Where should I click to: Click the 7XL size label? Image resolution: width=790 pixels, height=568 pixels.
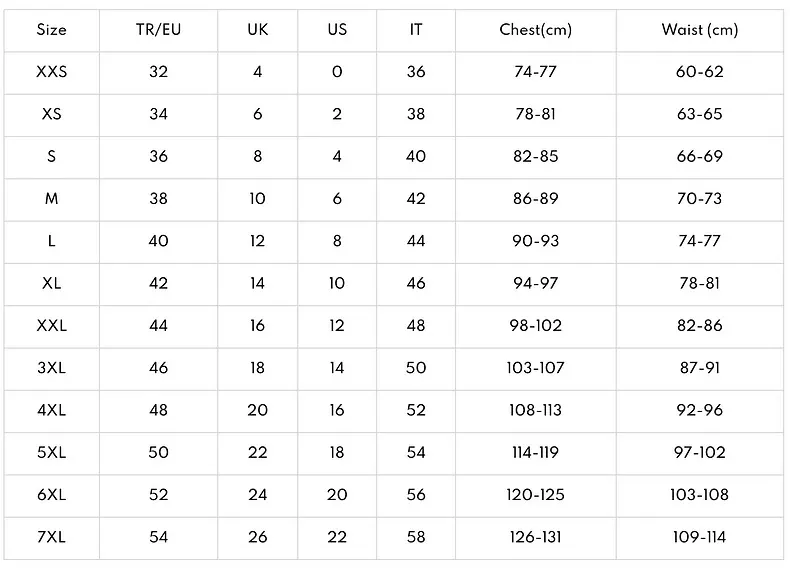pos(51,537)
